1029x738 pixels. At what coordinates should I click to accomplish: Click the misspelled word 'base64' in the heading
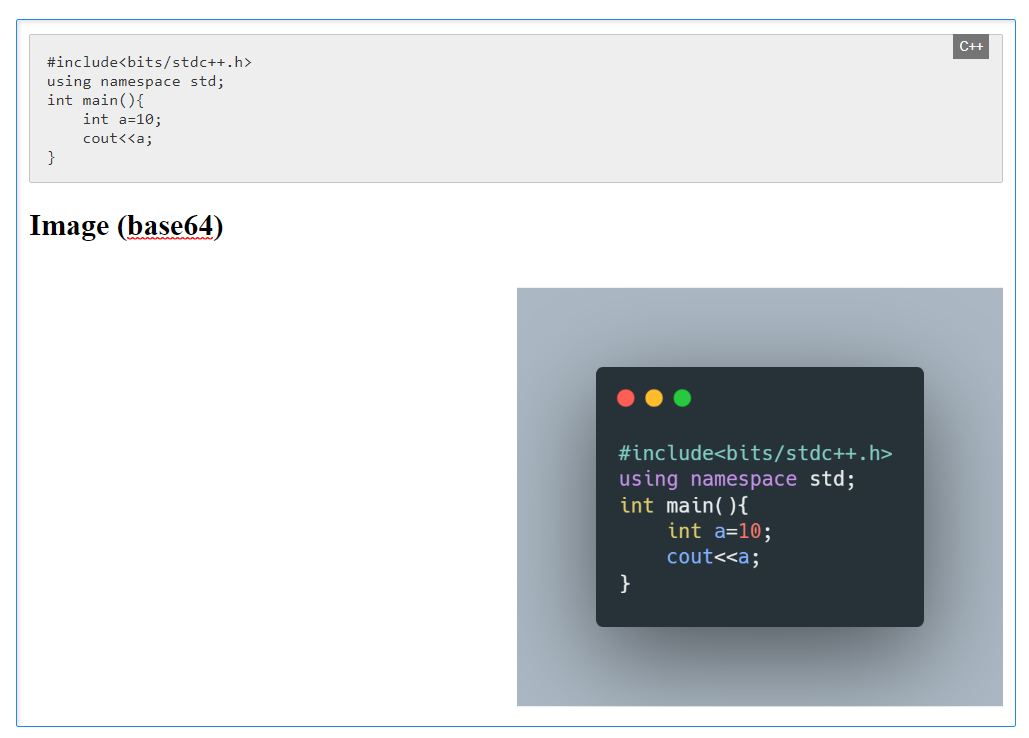click(x=170, y=226)
